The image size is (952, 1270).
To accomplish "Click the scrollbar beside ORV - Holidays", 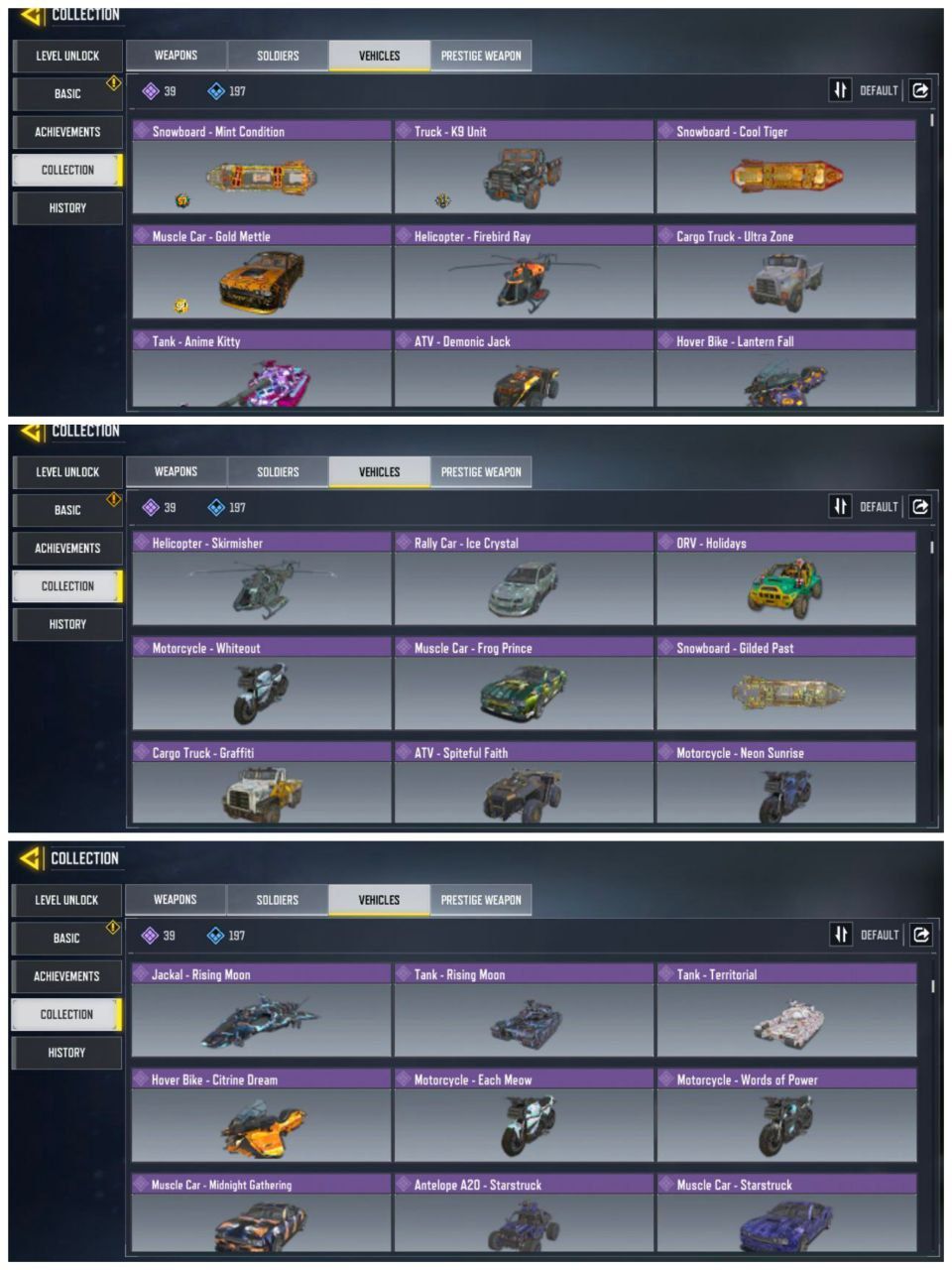I will click(x=932, y=548).
